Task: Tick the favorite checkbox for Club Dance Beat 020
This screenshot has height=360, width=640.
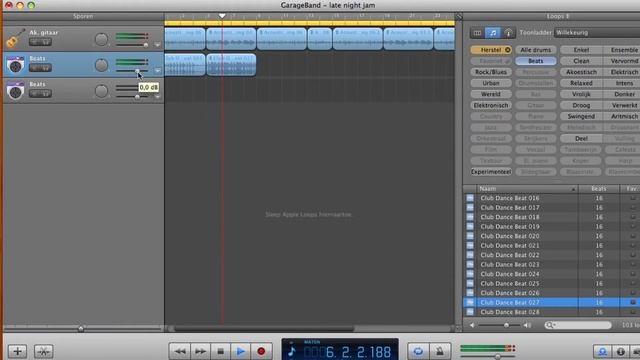Action: [x=633, y=236]
